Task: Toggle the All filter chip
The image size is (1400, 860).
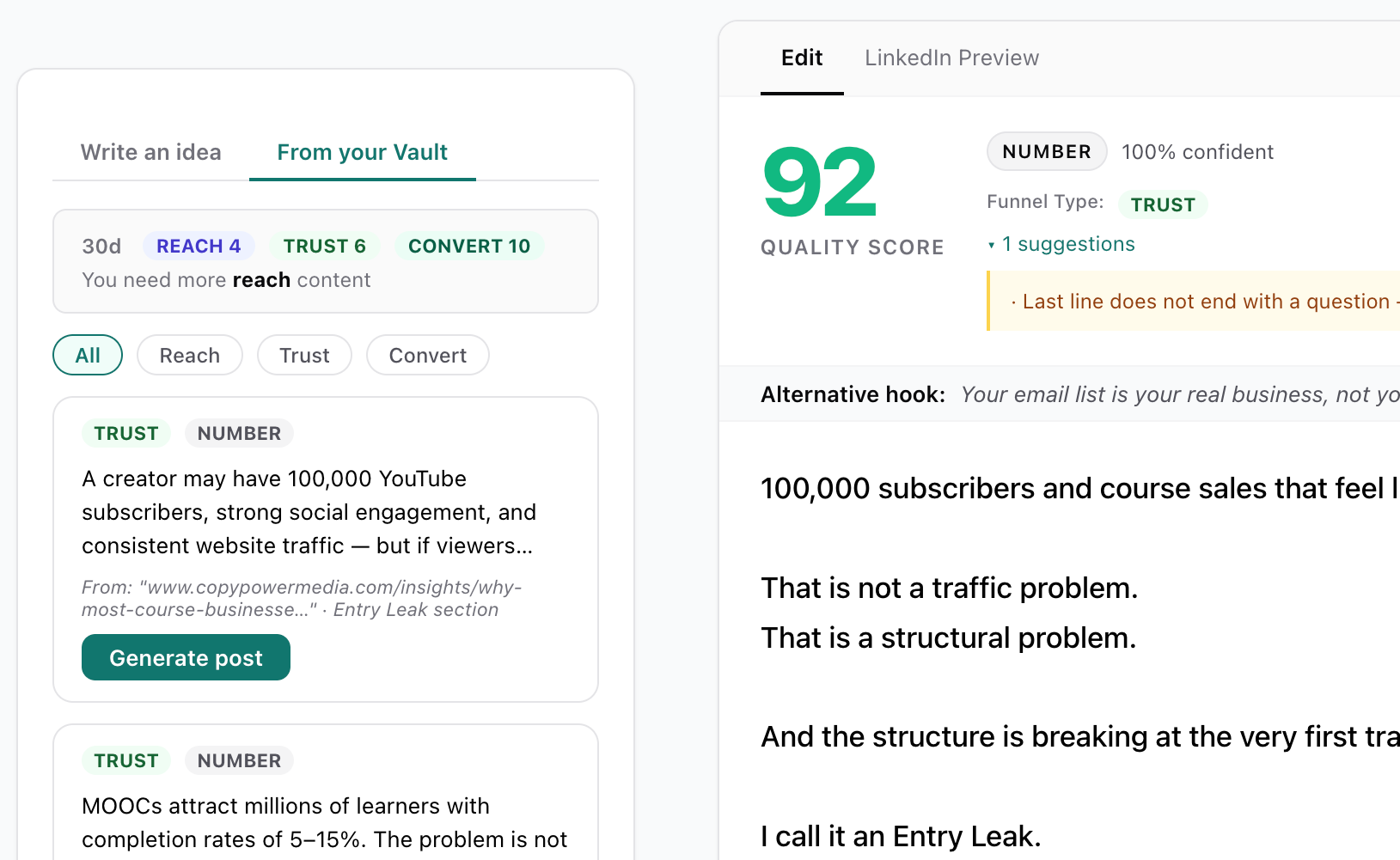Action: (88, 355)
